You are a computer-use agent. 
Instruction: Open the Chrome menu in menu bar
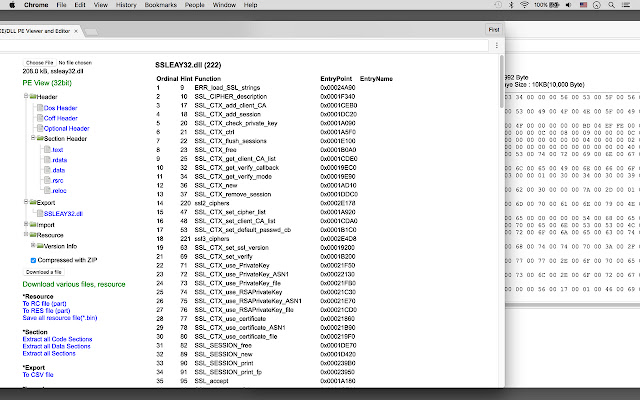(x=36, y=5)
